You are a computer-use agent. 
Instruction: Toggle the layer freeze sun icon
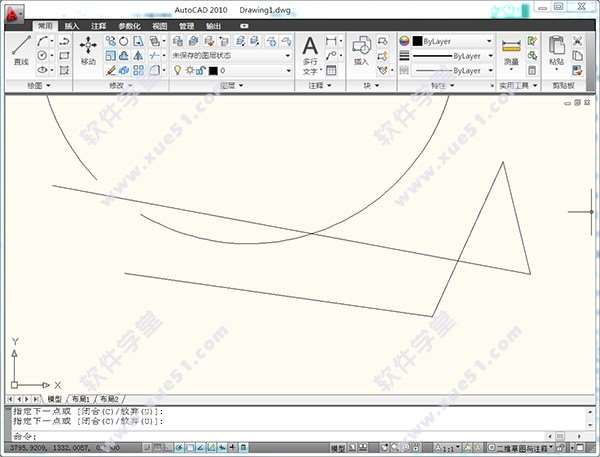coord(188,71)
